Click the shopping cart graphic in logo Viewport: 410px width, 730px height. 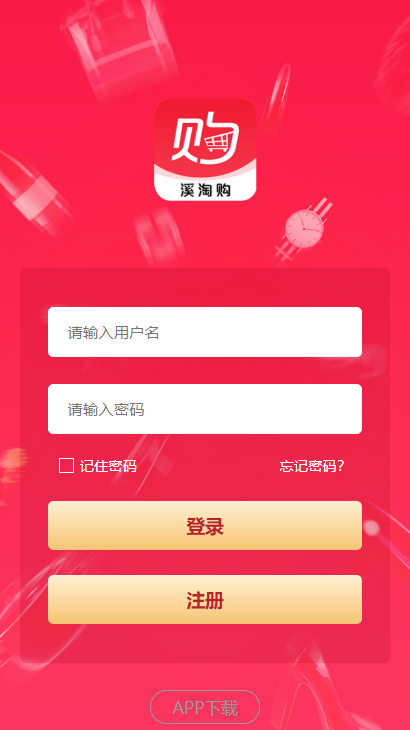pos(219,143)
